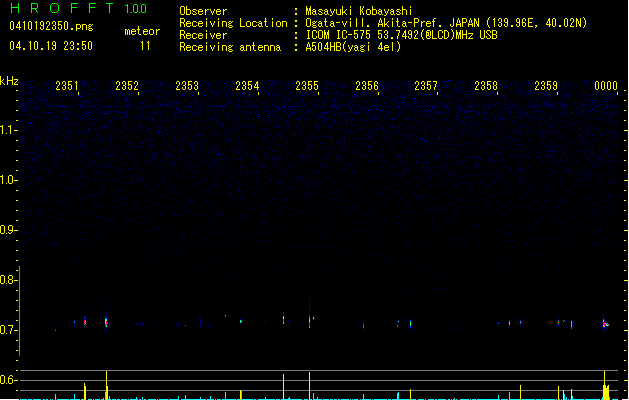
Task: Click the 2356 time marker
Action: coord(367,86)
